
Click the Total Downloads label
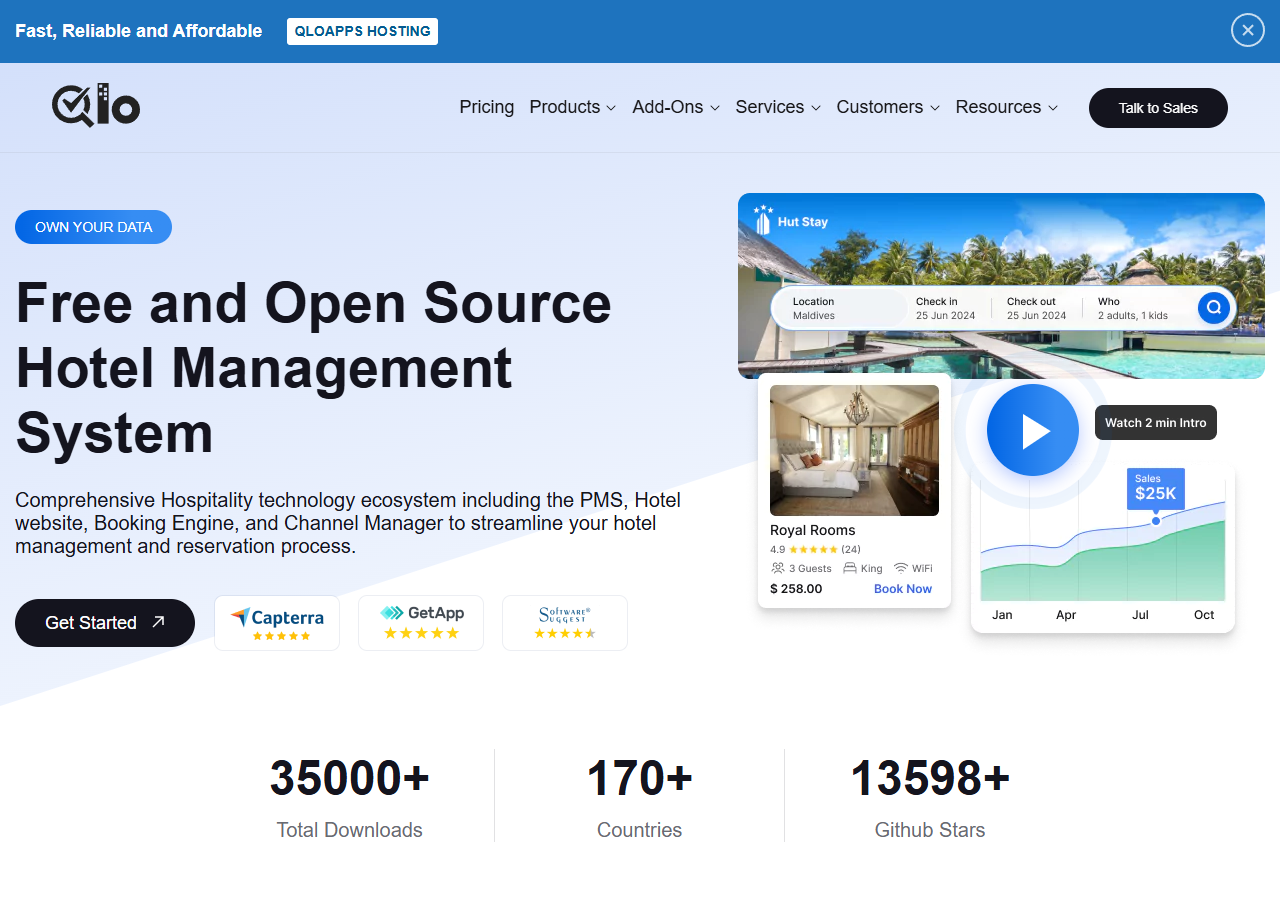pos(350,830)
